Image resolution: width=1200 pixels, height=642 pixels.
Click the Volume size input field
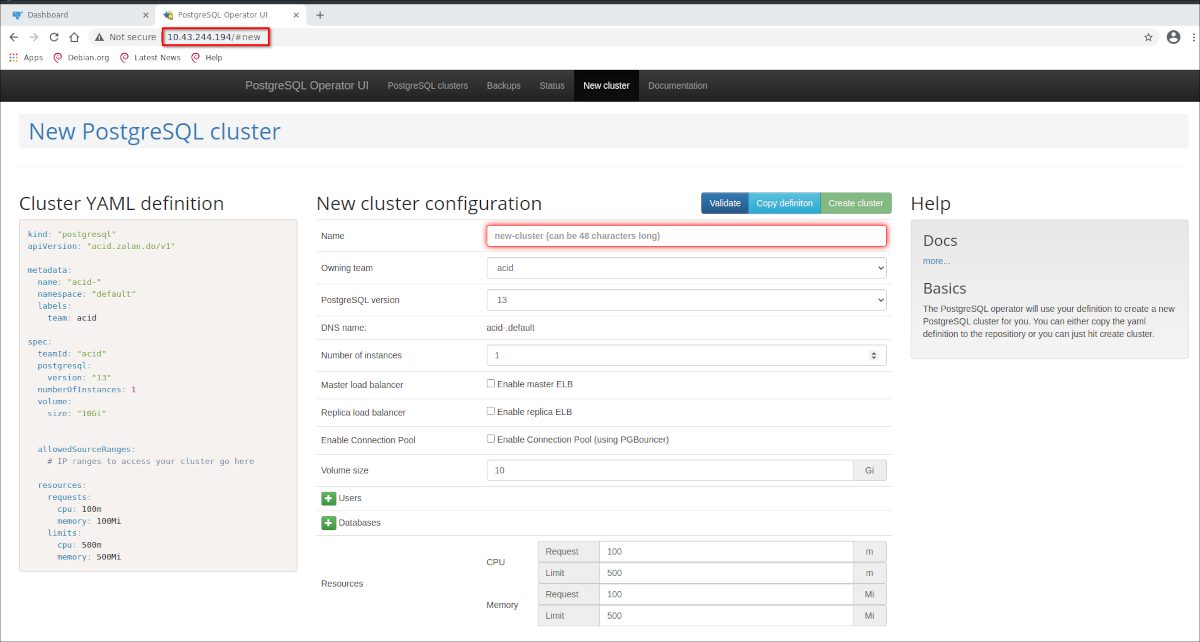670,470
